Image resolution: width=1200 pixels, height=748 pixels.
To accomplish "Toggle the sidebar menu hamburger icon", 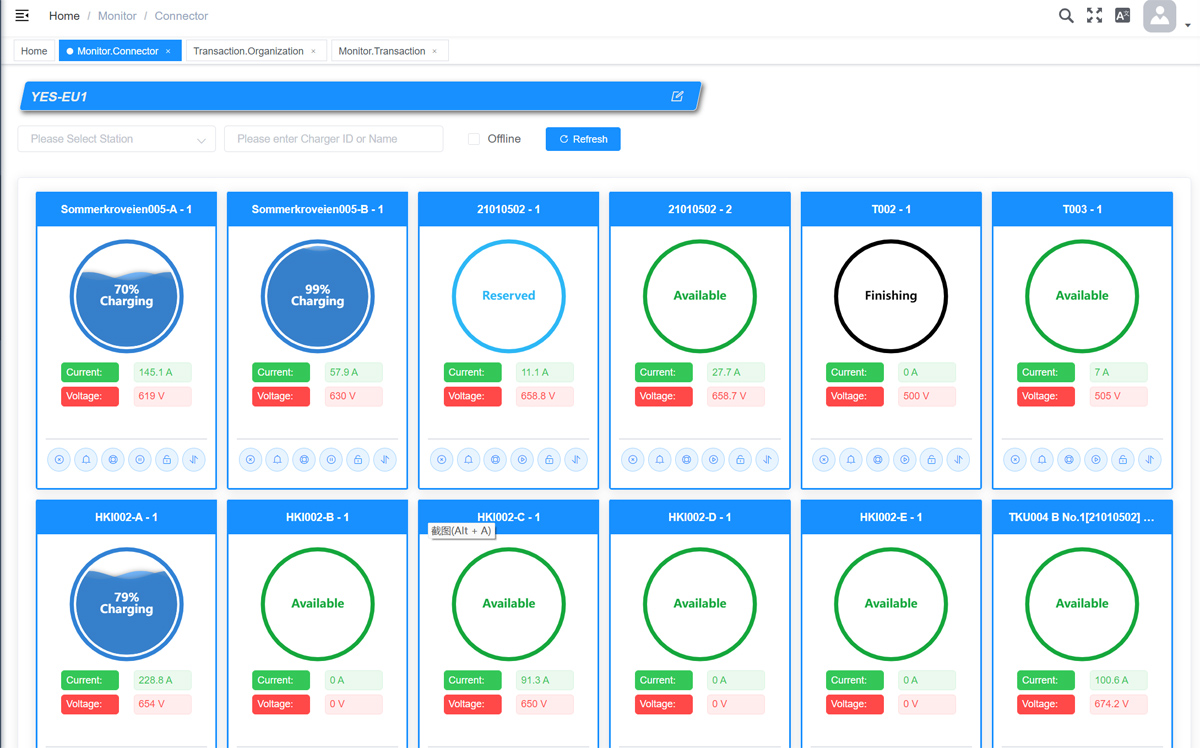I will point(22,15).
